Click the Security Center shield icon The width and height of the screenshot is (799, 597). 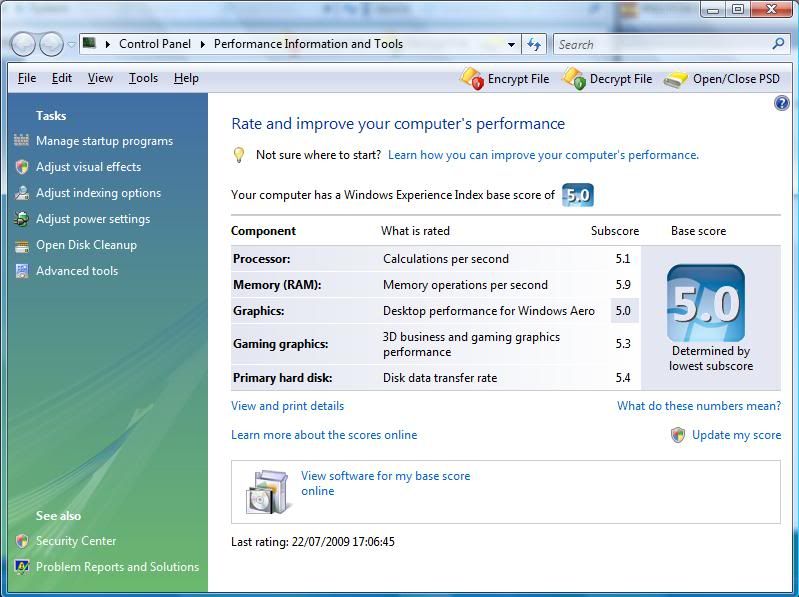tap(22, 541)
